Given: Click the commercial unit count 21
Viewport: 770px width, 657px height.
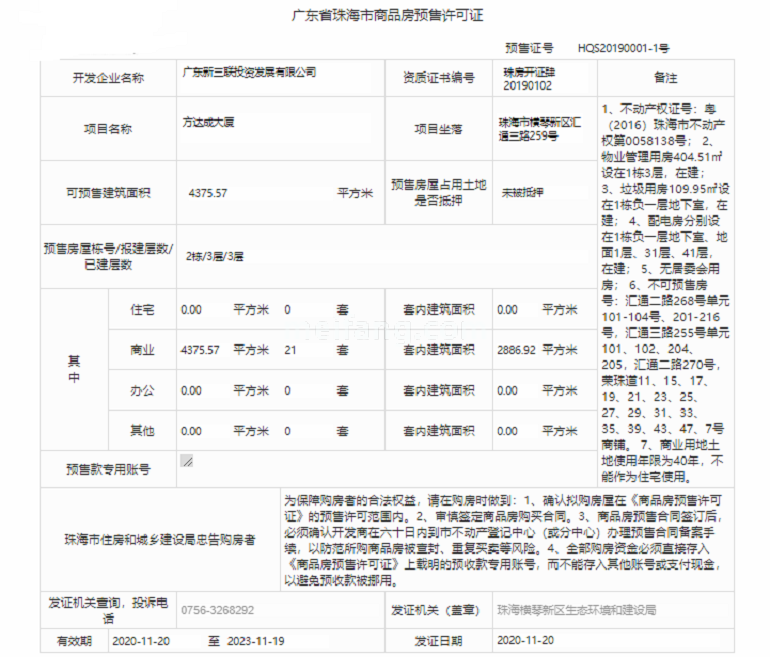Looking at the screenshot, I should point(291,350).
